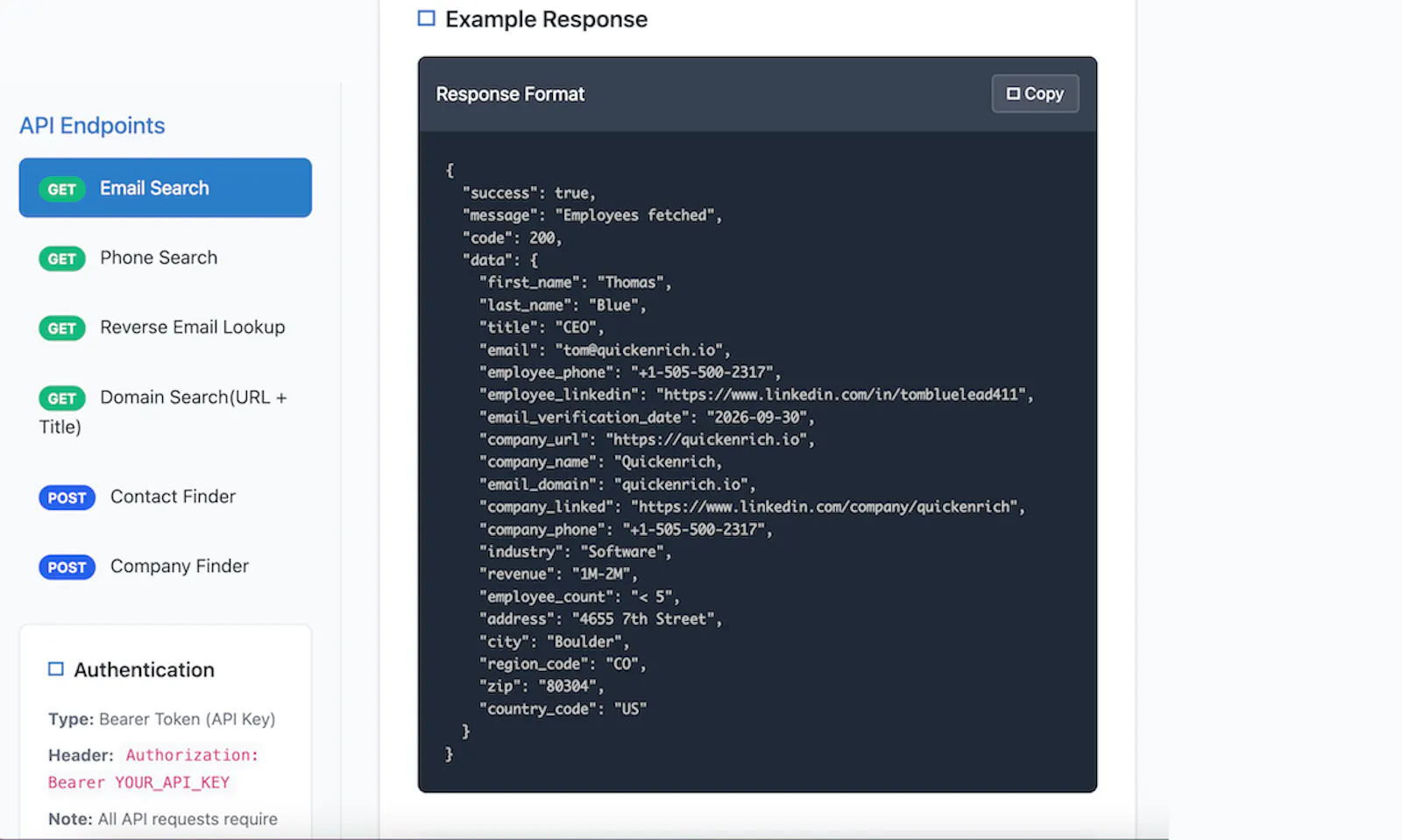Click the Bearer YOUR_API_KEY code text
Image resolution: width=1402 pixels, height=840 pixels.
tap(138, 783)
